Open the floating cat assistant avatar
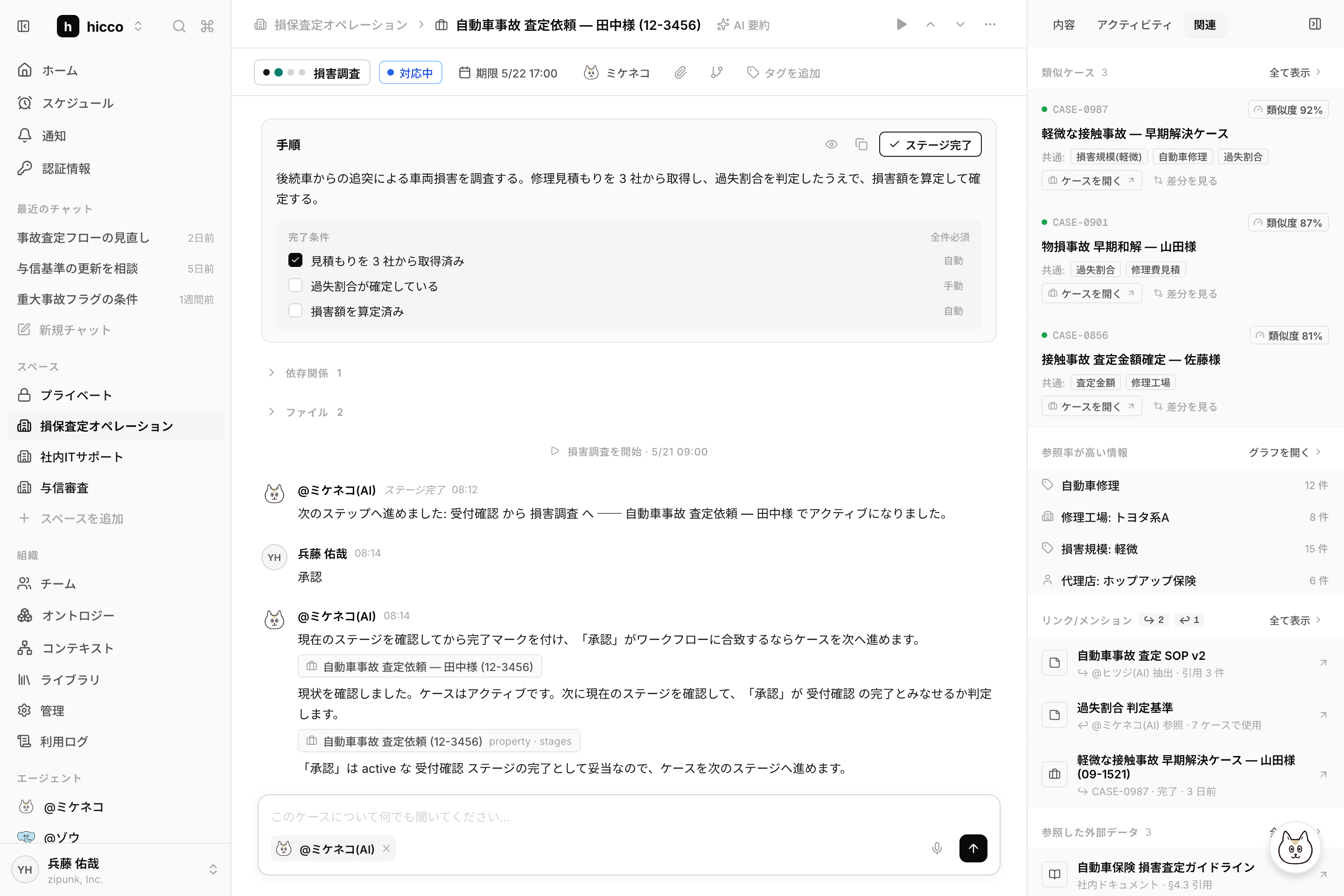This screenshot has width=1344, height=896. (1295, 848)
